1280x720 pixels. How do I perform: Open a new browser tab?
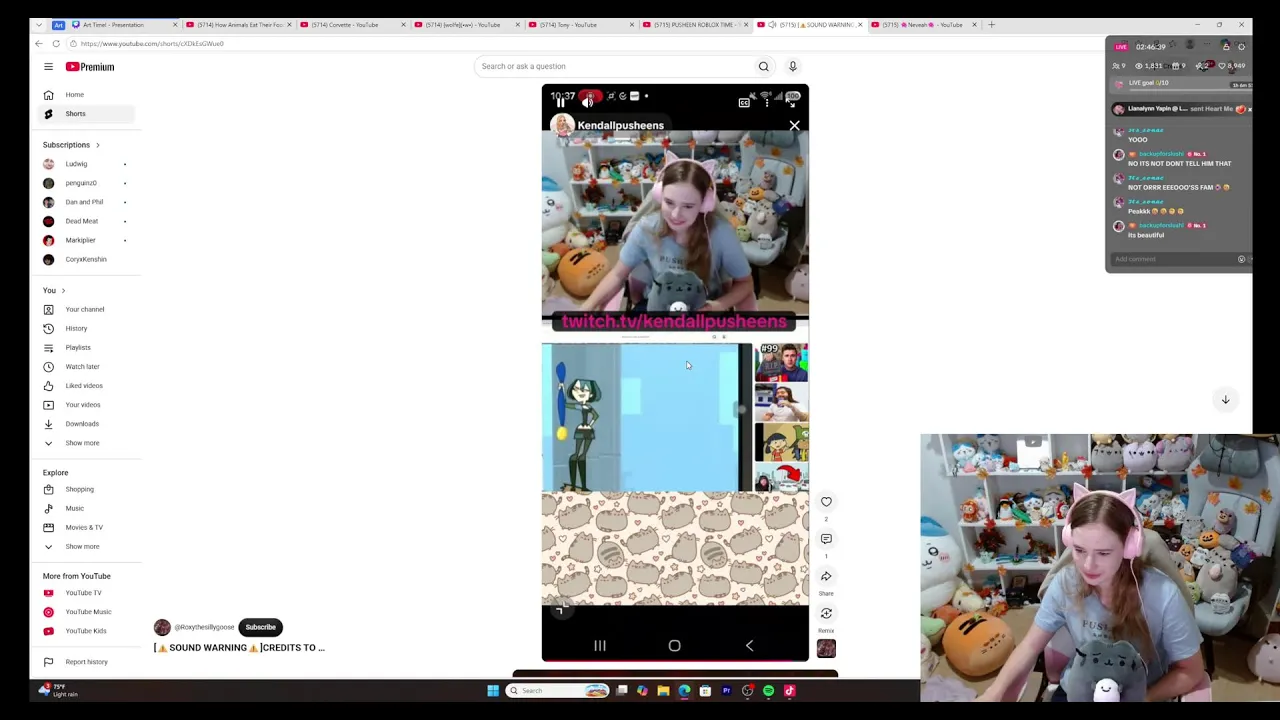pyautogui.click(x=991, y=24)
